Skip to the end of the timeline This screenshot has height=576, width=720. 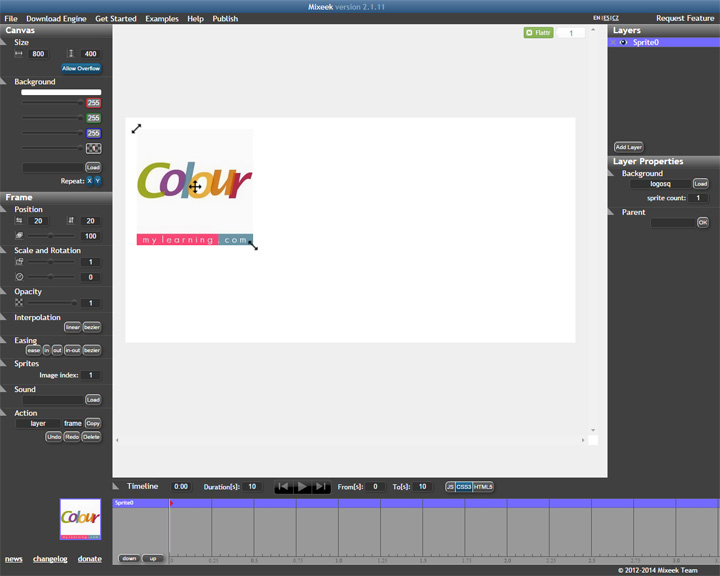(x=321, y=486)
